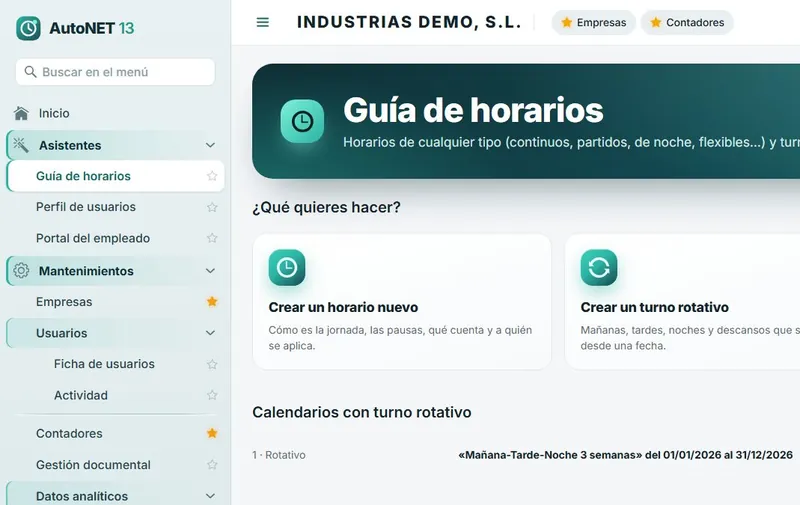Click the clock icon in Guía de horarios banner
The image size is (800, 505).
[302, 121]
